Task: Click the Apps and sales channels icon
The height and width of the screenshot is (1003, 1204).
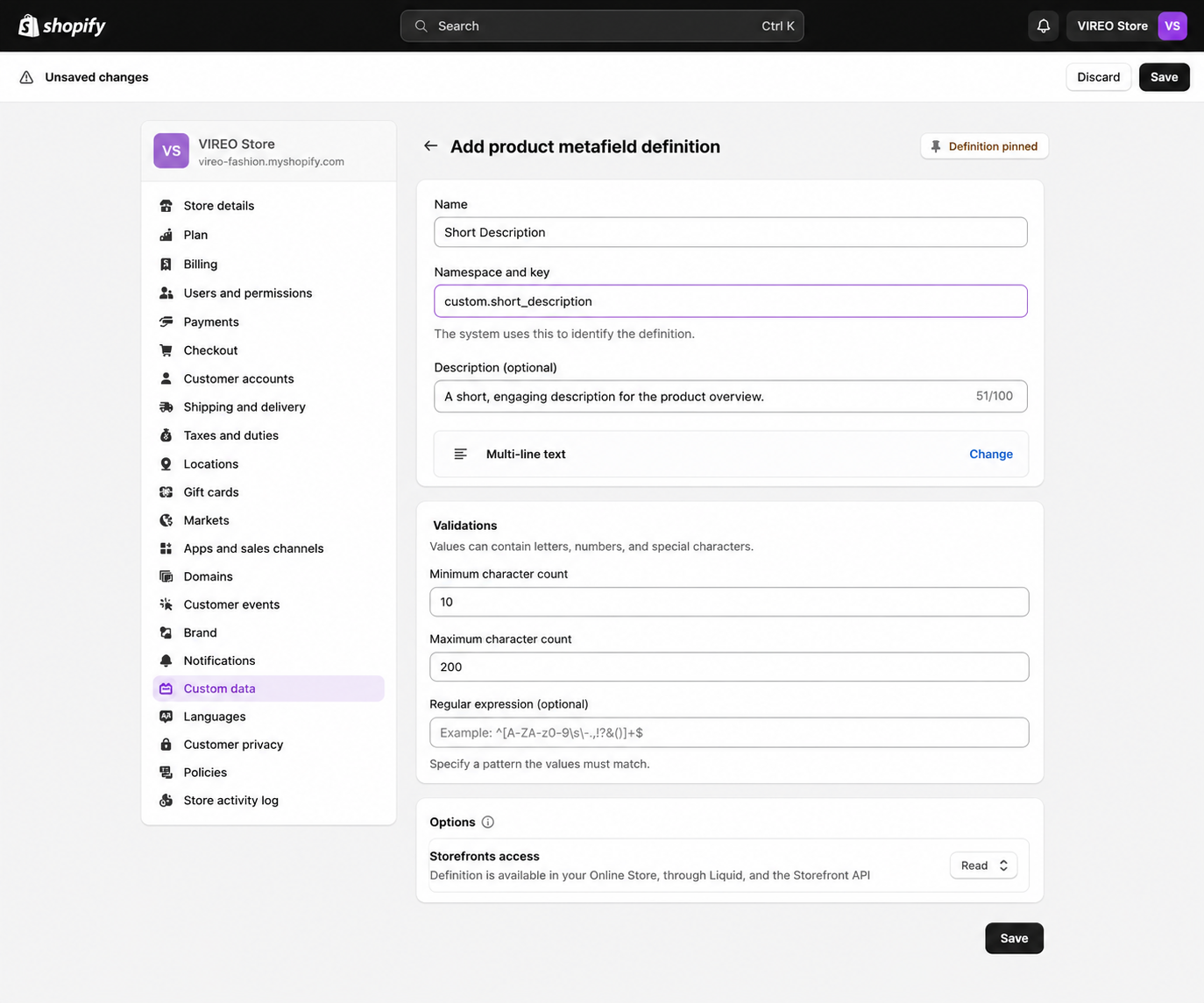Action: 166,548
